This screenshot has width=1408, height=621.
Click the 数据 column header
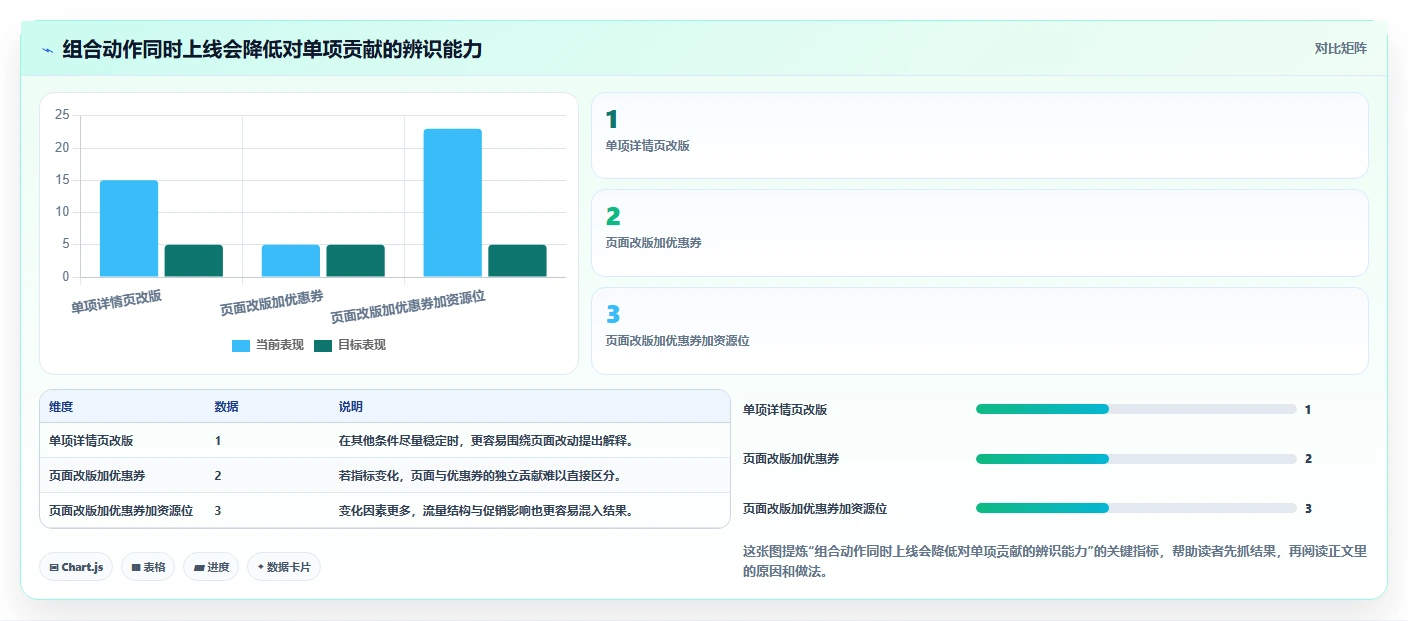coord(226,407)
